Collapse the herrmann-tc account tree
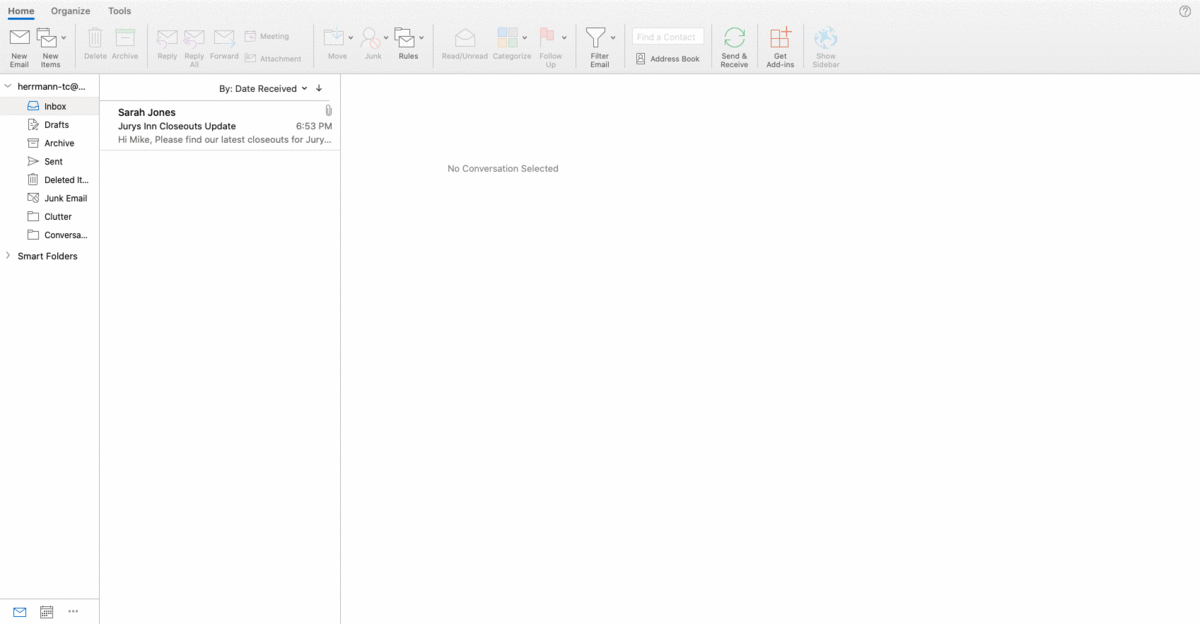This screenshot has height=624, width=1200. [x=8, y=87]
